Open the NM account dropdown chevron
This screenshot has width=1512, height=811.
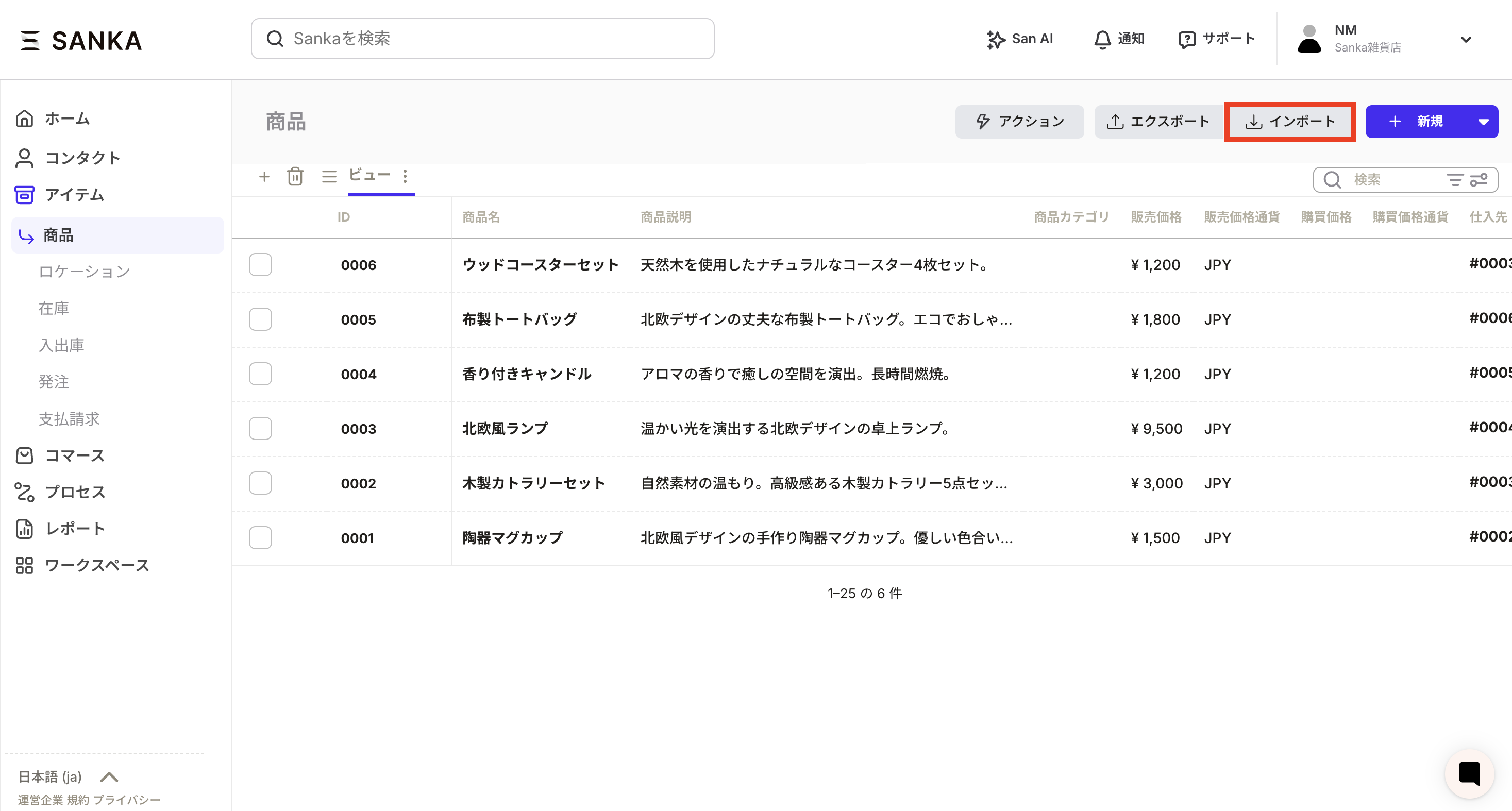pos(1466,39)
